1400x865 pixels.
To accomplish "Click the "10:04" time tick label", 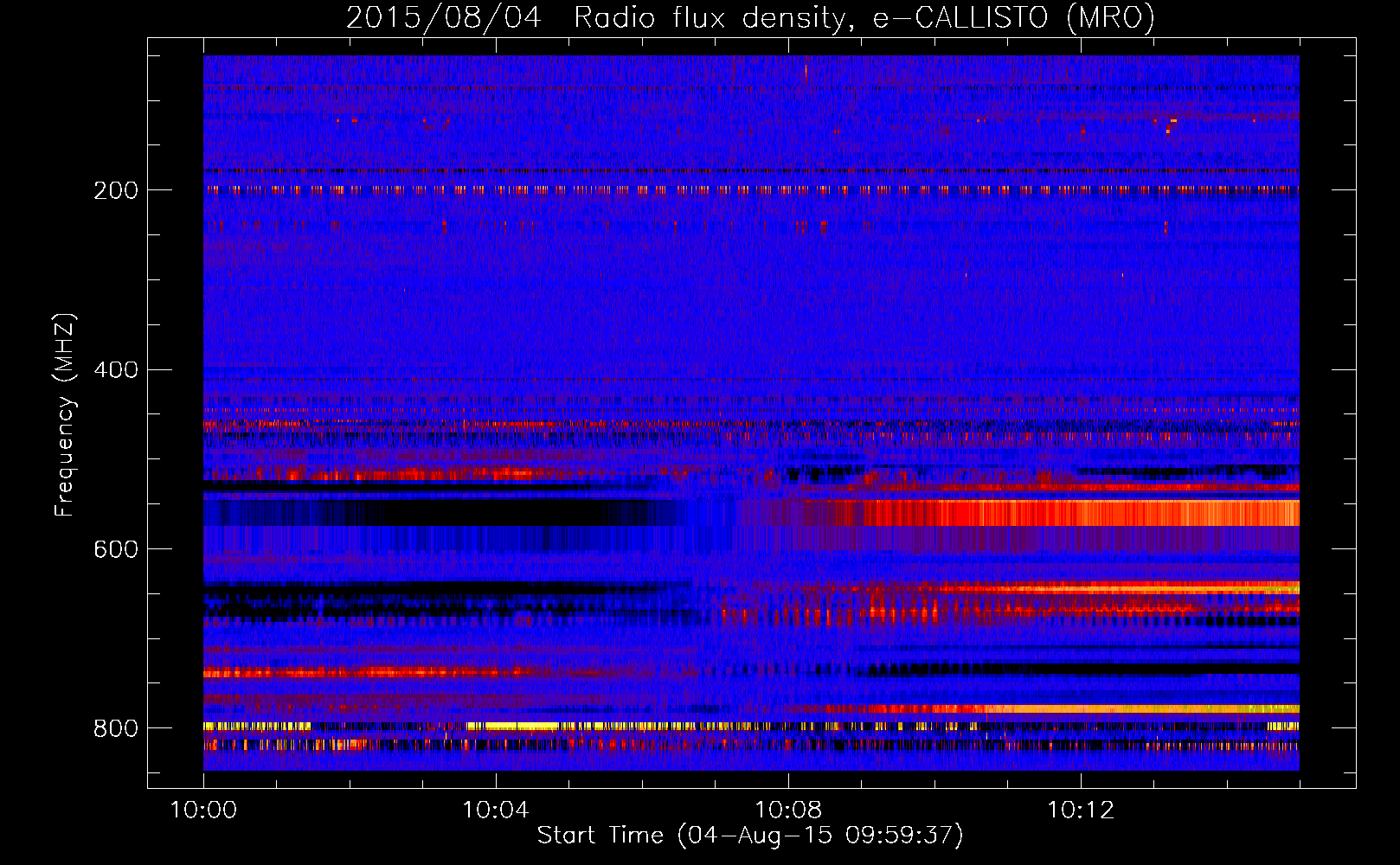I will (x=496, y=811).
